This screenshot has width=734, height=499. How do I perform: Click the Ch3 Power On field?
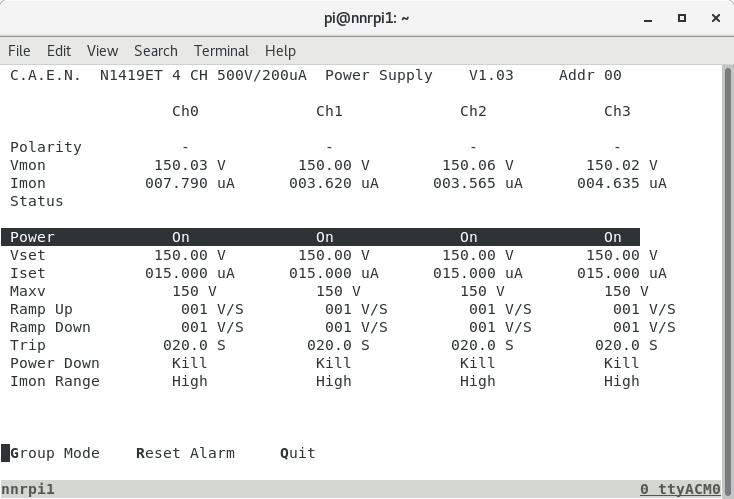point(613,237)
